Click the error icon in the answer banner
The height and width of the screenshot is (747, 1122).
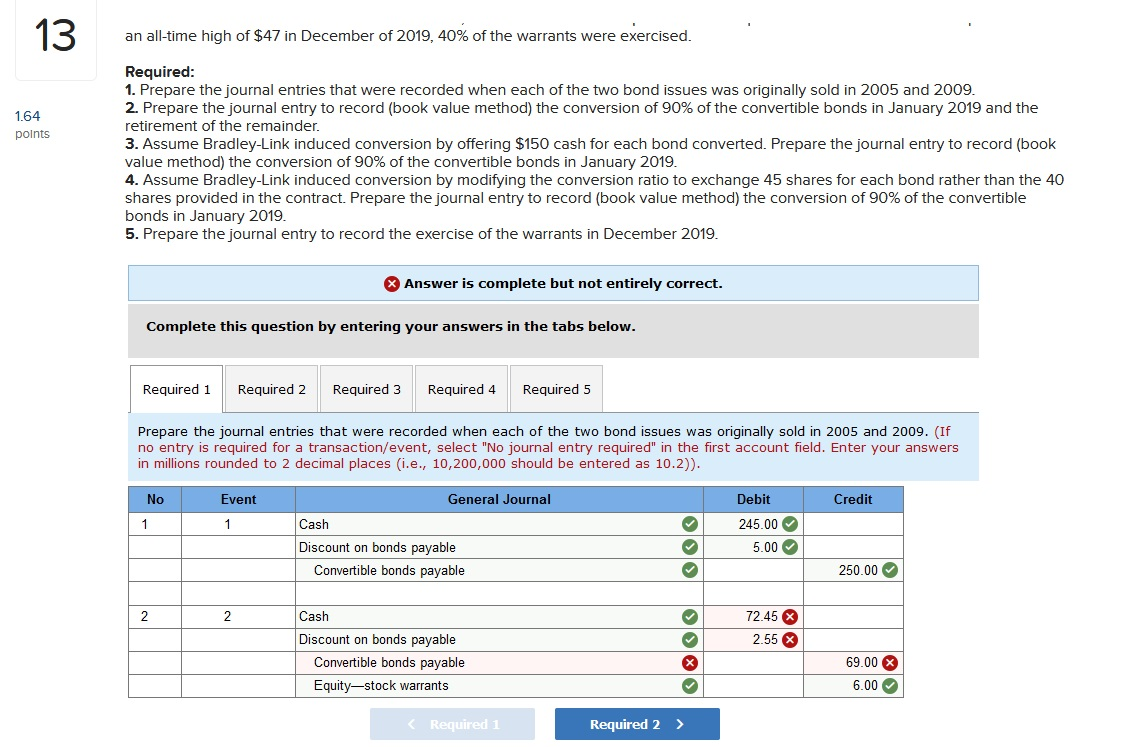390,283
